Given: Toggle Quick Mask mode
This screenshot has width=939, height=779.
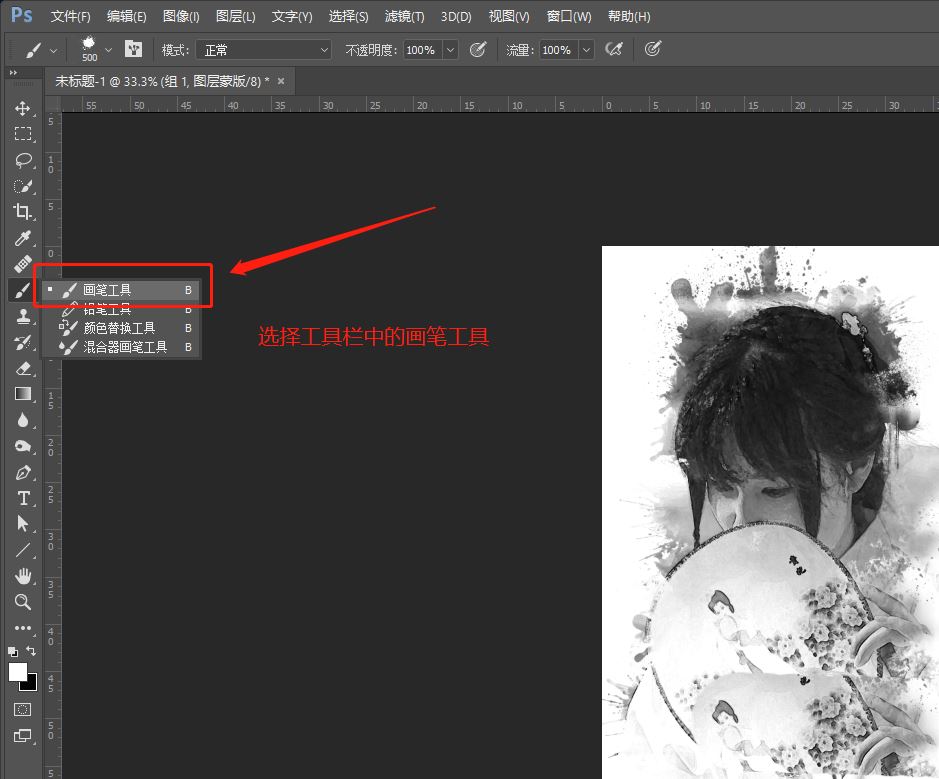Looking at the screenshot, I should 23,710.
